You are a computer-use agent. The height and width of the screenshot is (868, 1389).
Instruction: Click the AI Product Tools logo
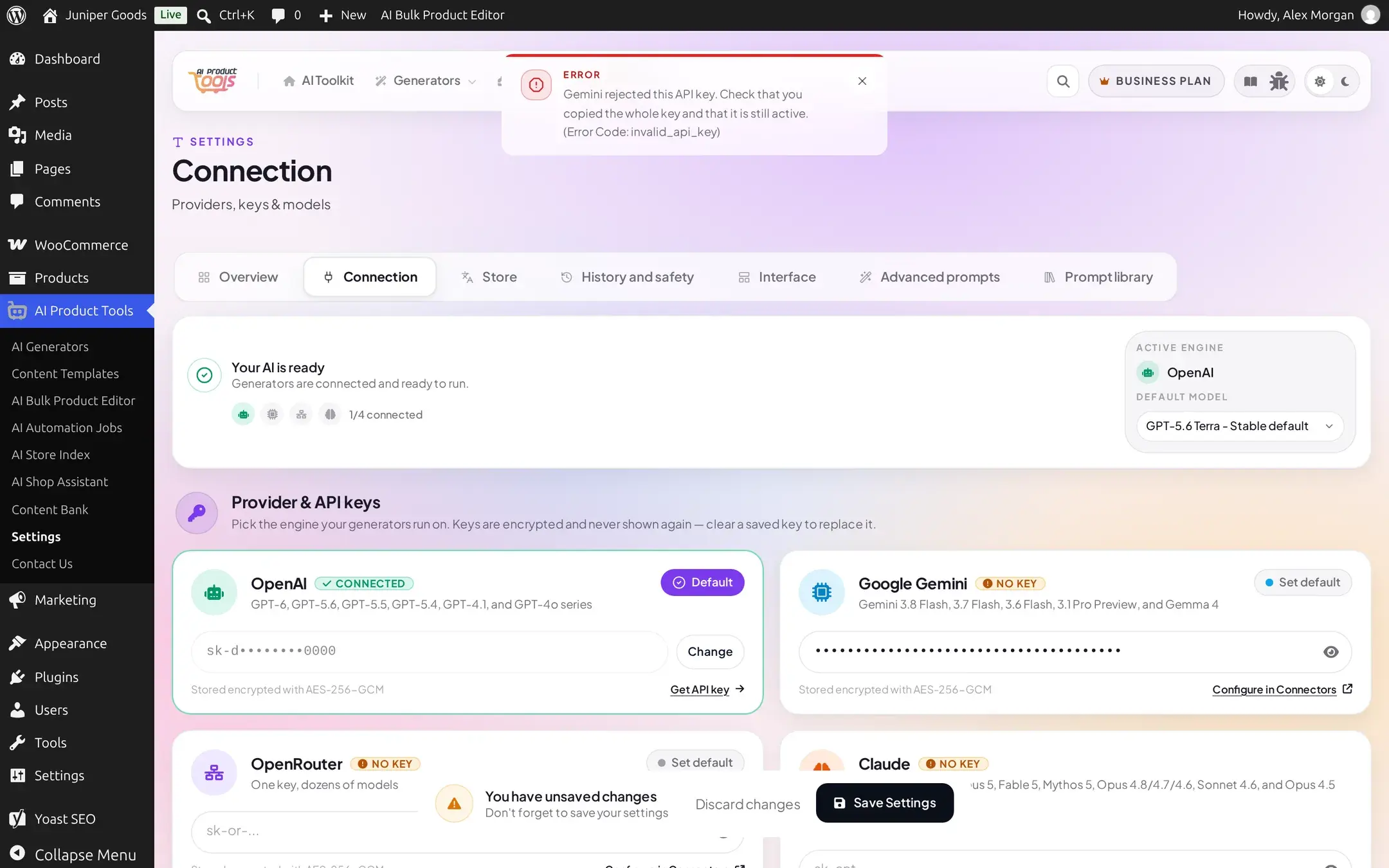tap(213, 81)
